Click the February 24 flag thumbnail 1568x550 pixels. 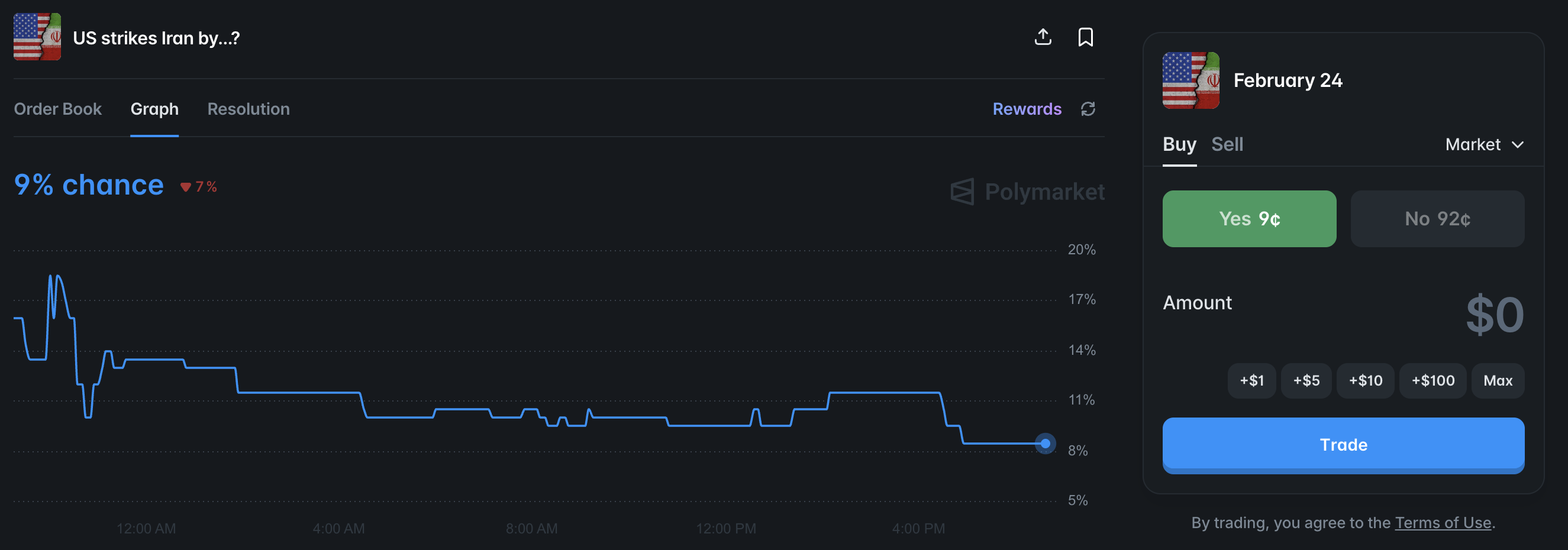pos(1190,80)
